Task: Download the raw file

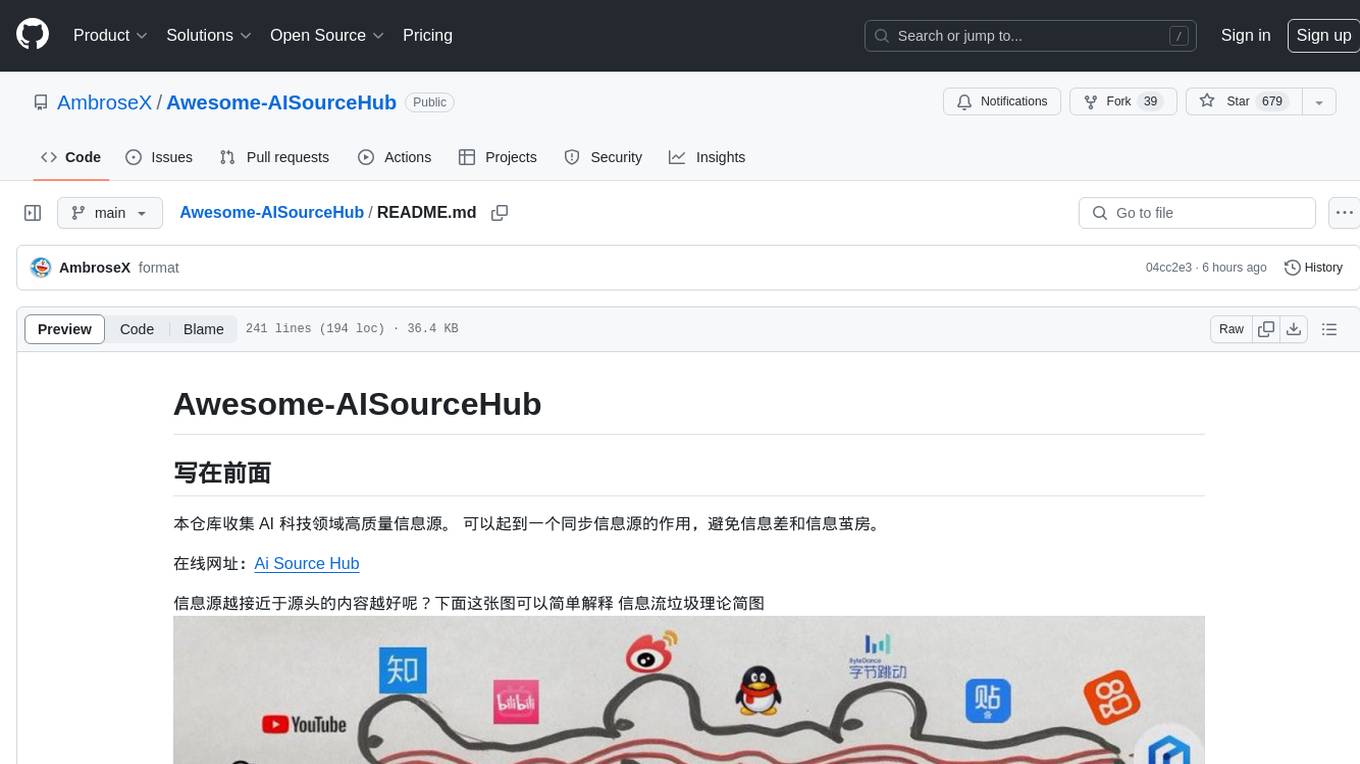Action: coord(1294,329)
